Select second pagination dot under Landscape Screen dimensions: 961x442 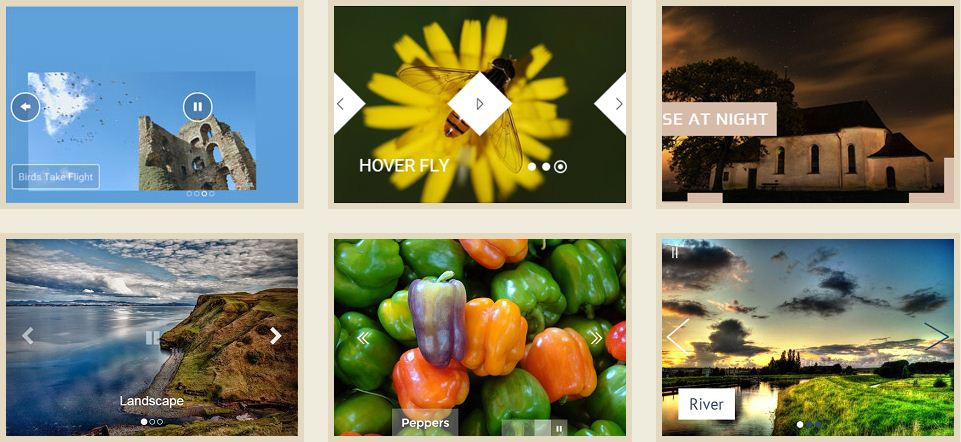coord(152,422)
